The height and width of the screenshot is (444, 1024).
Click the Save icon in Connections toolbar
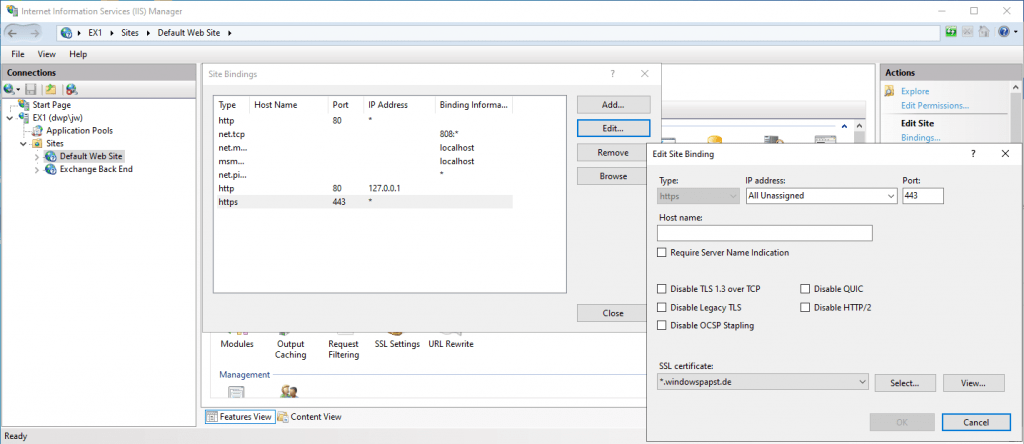point(31,89)
